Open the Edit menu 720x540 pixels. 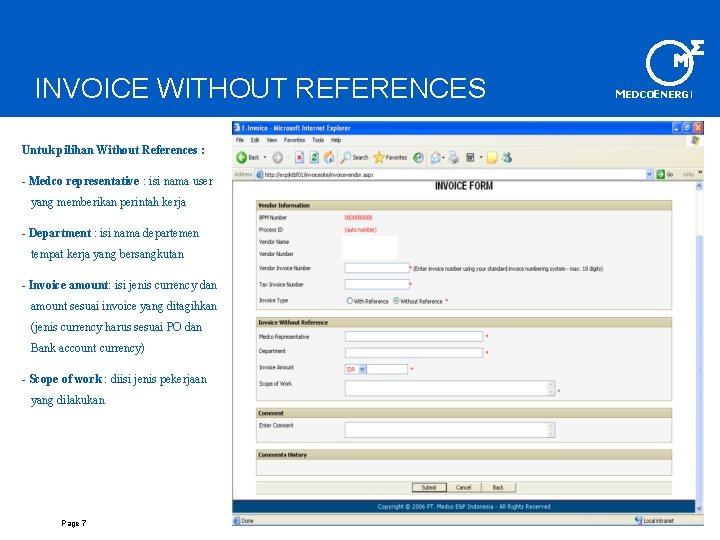click(255, 140)
